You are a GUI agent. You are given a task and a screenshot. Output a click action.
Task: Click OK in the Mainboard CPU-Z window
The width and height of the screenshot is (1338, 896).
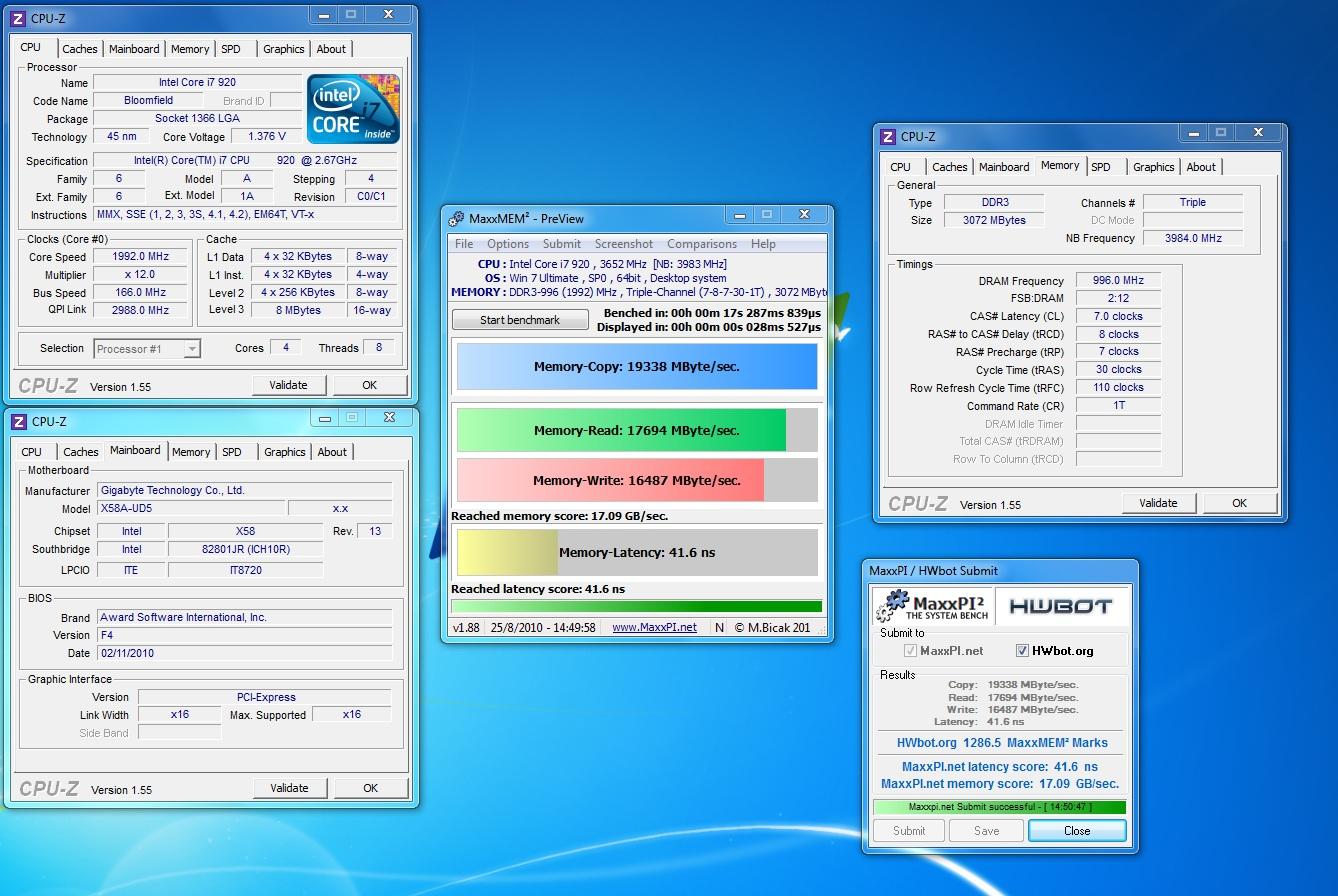370,788
